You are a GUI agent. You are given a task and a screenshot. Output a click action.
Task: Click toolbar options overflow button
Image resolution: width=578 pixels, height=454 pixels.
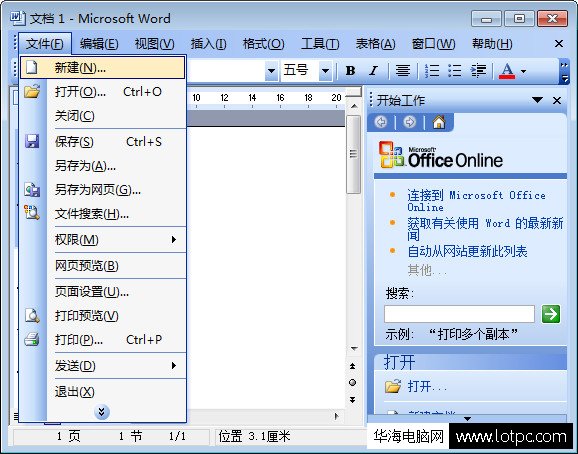pyautogui.click(x=564, y=71)
